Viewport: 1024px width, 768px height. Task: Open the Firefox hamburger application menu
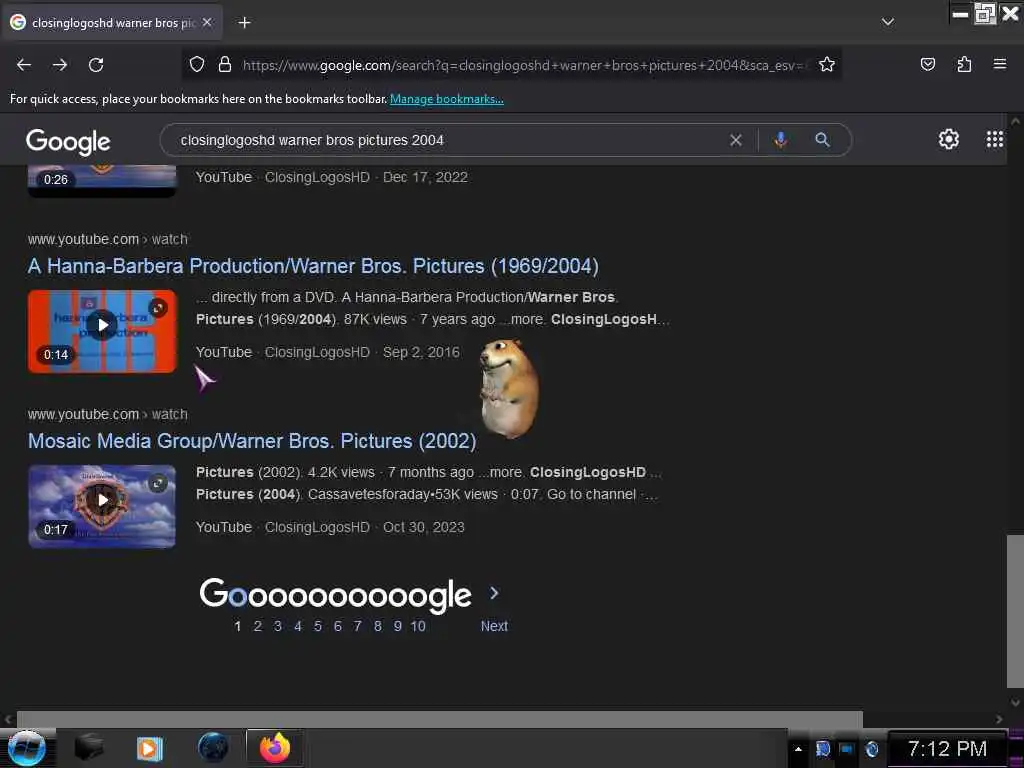point(999,64)
